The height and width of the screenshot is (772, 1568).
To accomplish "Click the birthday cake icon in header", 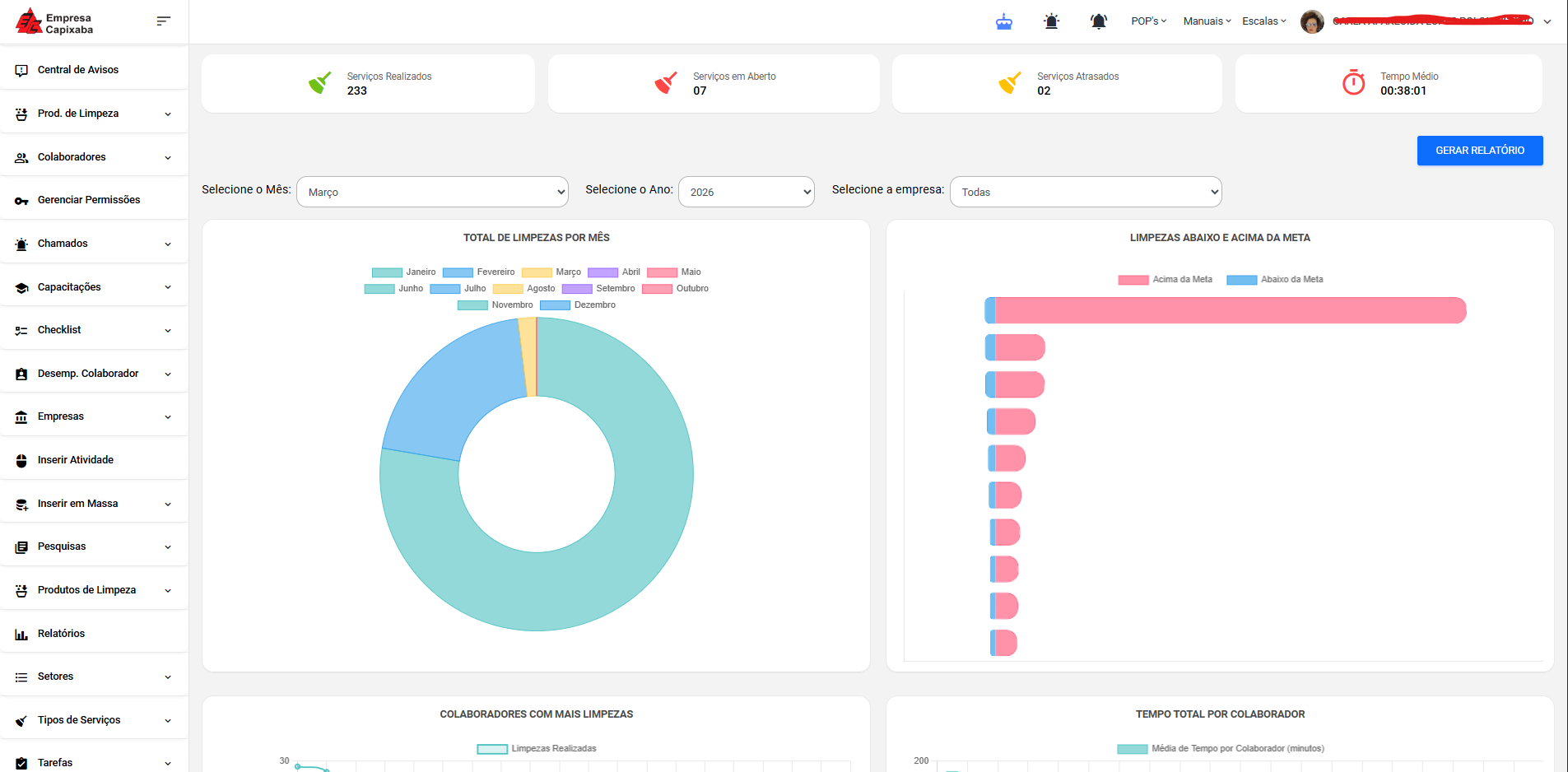I will click(1003, 21).
